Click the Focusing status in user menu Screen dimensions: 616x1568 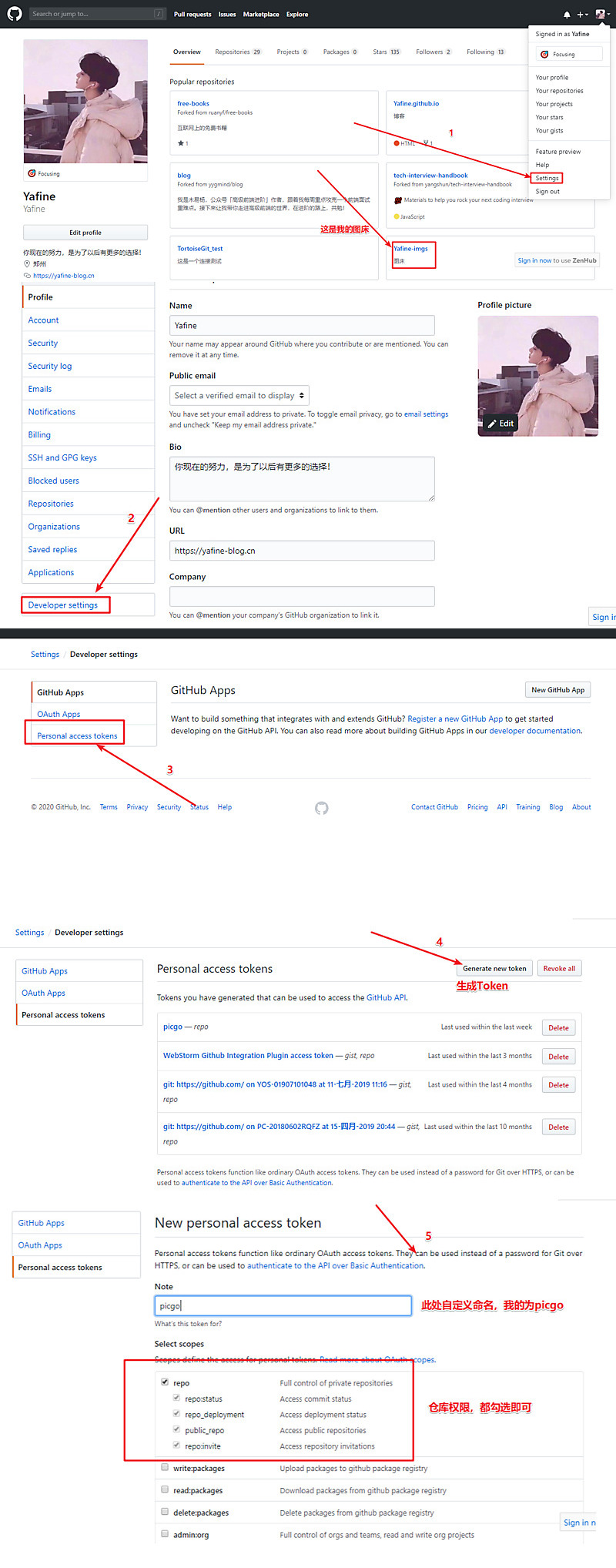(569, 55)
